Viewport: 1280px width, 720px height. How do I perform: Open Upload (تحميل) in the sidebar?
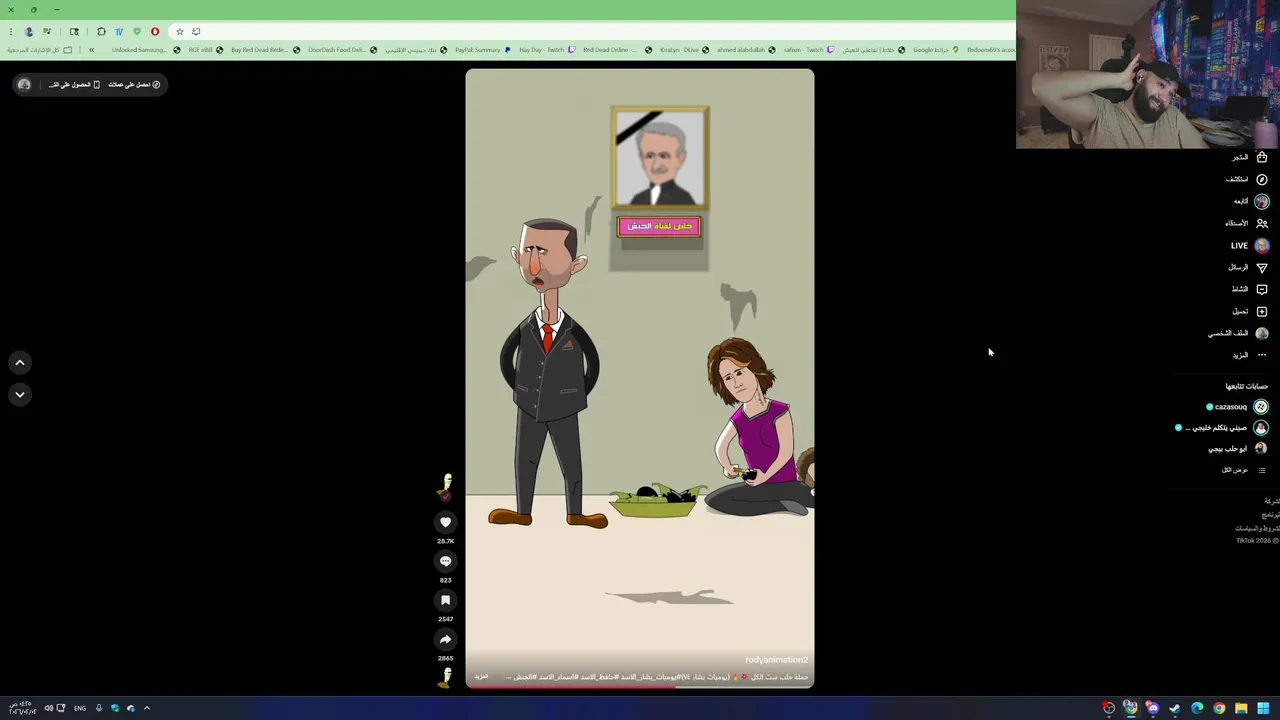point(1250,311)
